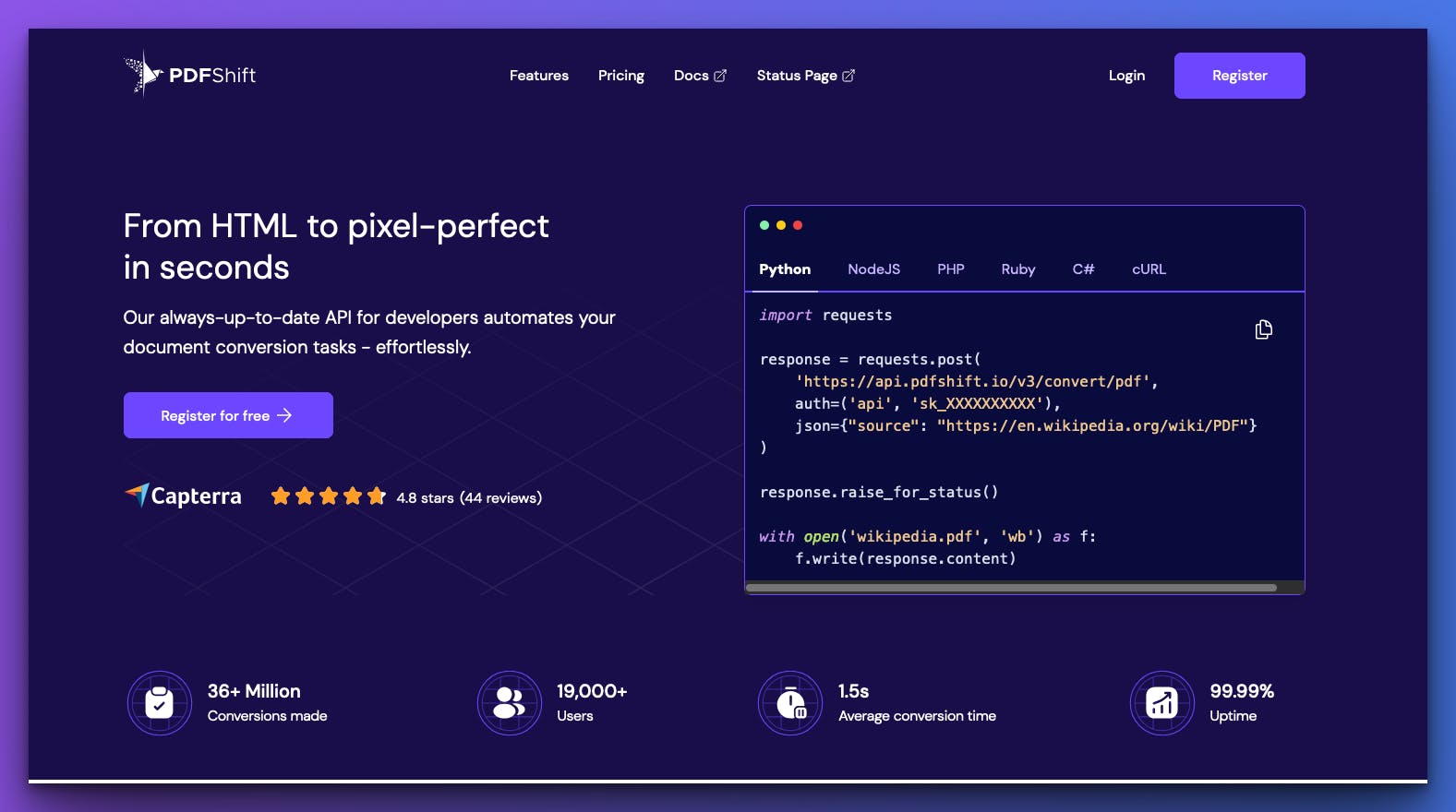Click the 19,000+ users stat text
Viewport: 1456px width, 812px height.
coord(592,691)
